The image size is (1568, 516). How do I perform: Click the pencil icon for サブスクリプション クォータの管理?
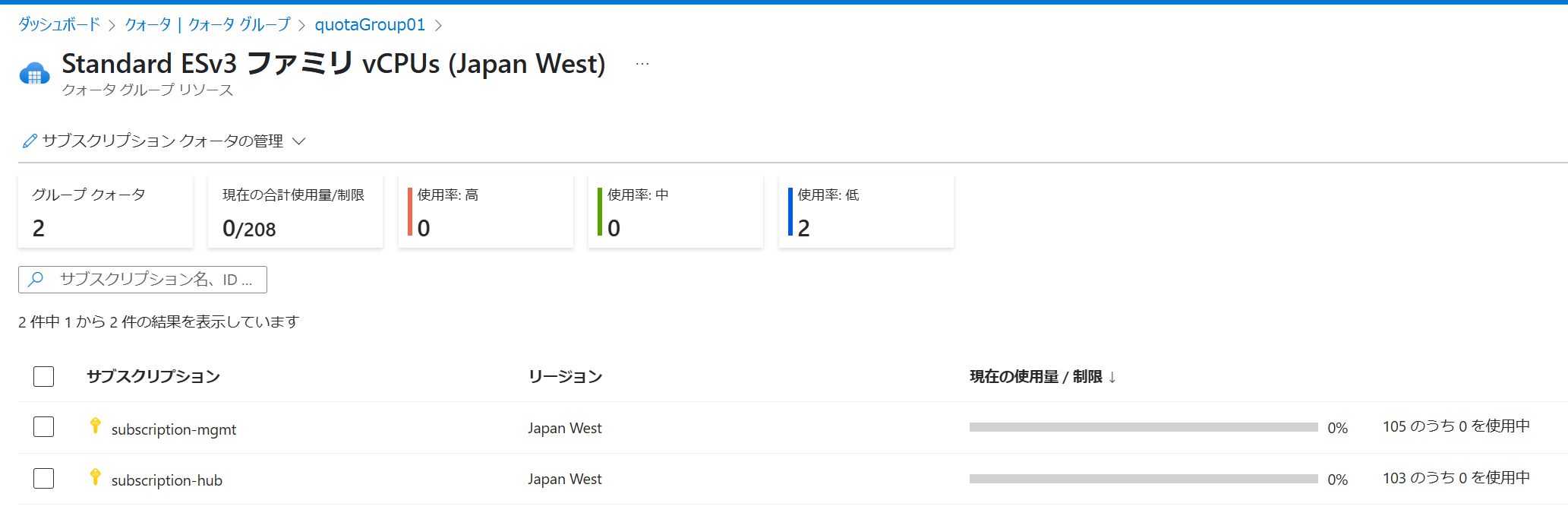tap(30, 141)
